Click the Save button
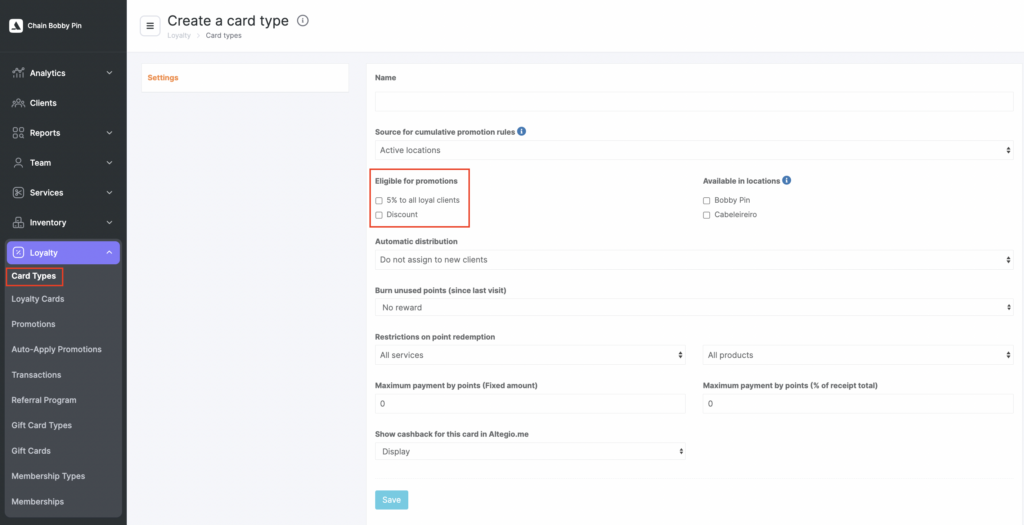 [391, 500]
